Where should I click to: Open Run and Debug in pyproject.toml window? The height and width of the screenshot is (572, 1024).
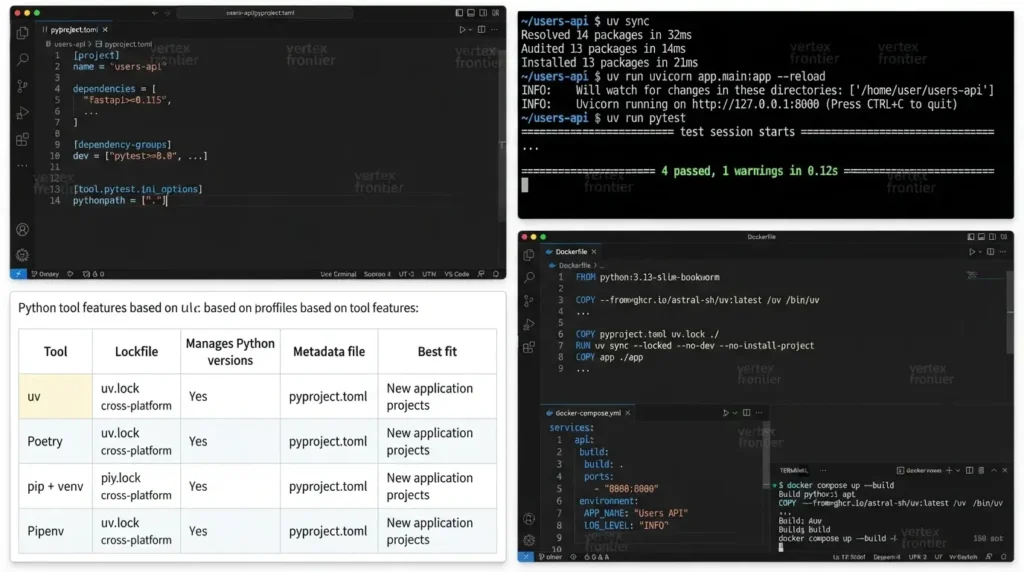point(22,112)
